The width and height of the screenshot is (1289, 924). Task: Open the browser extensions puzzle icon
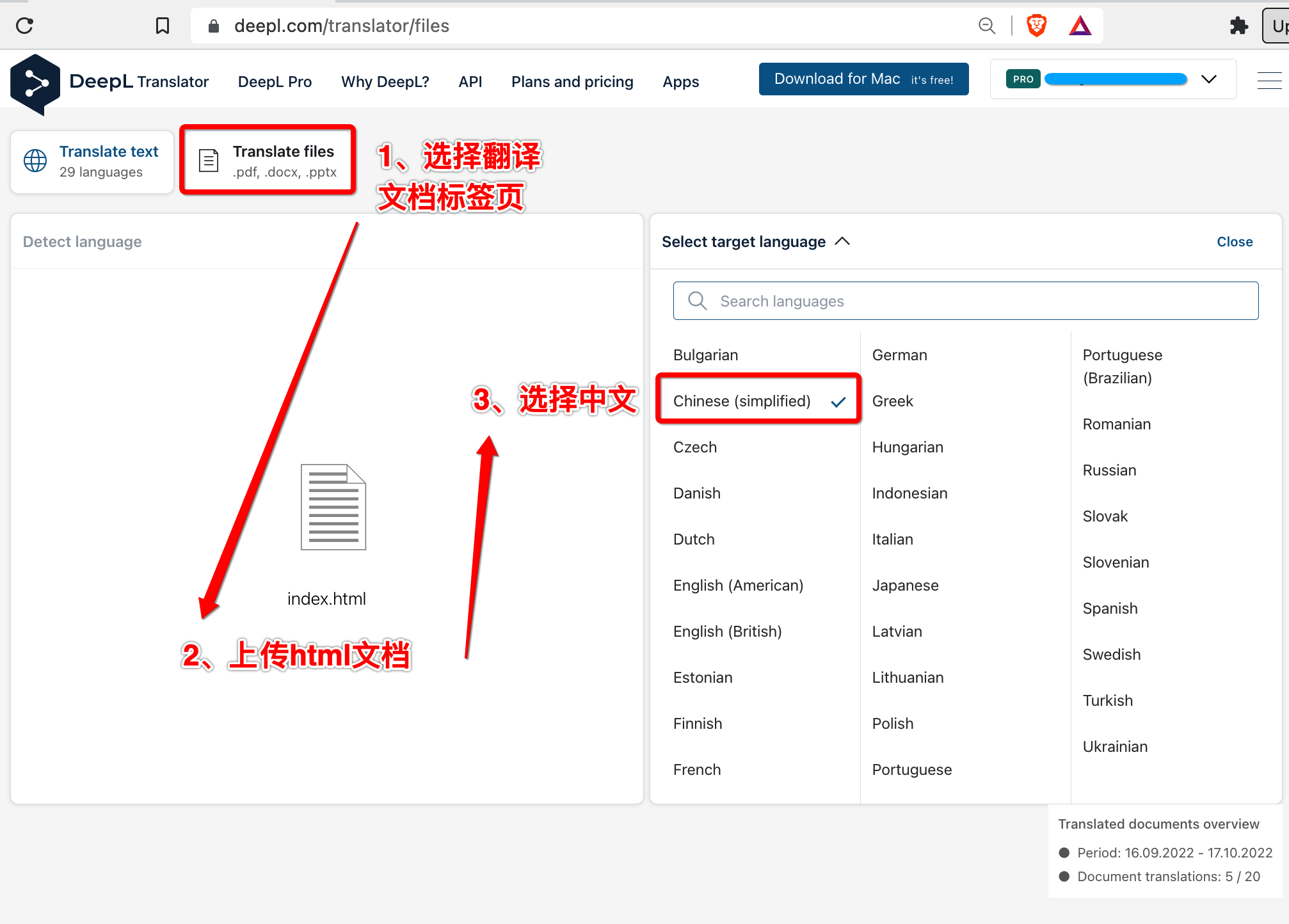pyautogui.click(x=1239, y=26)
